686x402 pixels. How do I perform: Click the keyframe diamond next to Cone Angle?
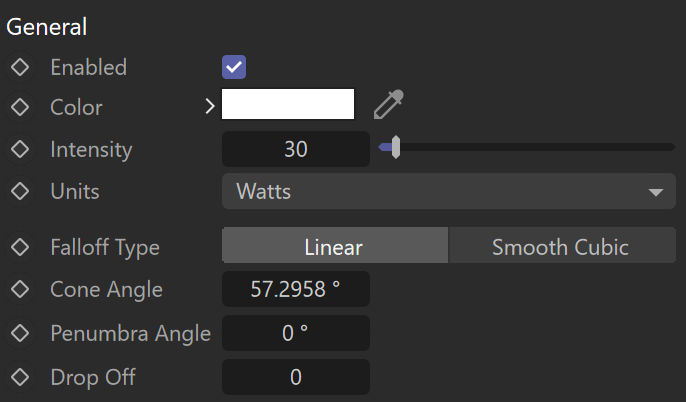(x=20, y=289)
